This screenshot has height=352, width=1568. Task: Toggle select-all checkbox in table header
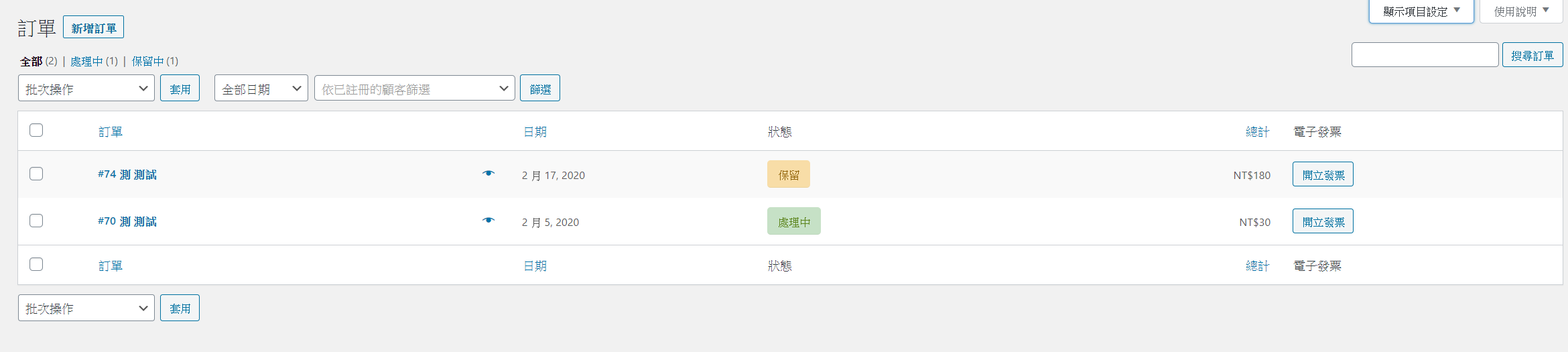point(36,130)
